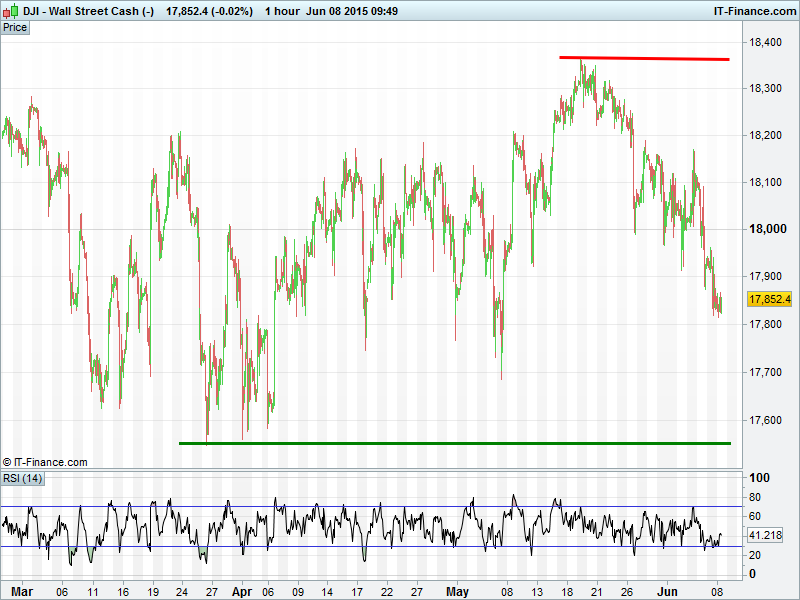Click the Apr label on the time axis
The width and height of the screenshot is (800, 600).
[240, 591]
